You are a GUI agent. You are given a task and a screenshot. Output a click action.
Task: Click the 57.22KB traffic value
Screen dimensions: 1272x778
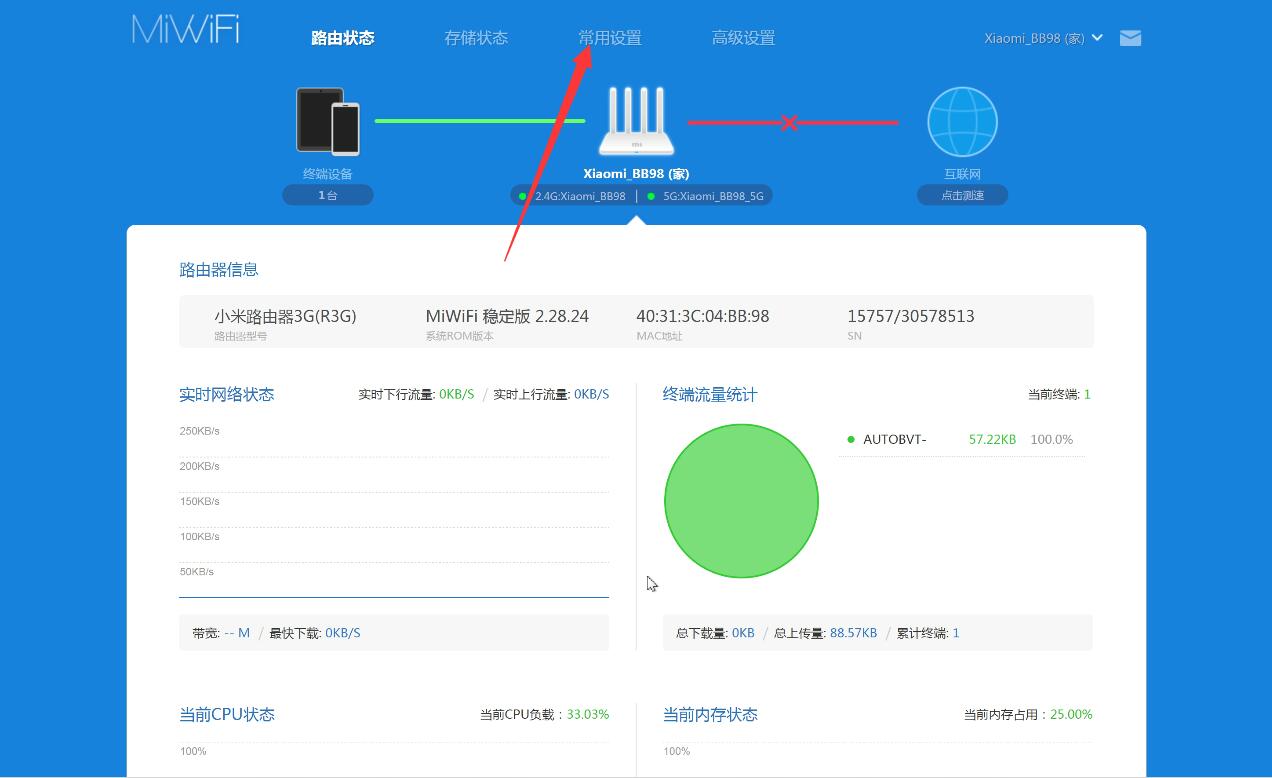coord(992,439)
